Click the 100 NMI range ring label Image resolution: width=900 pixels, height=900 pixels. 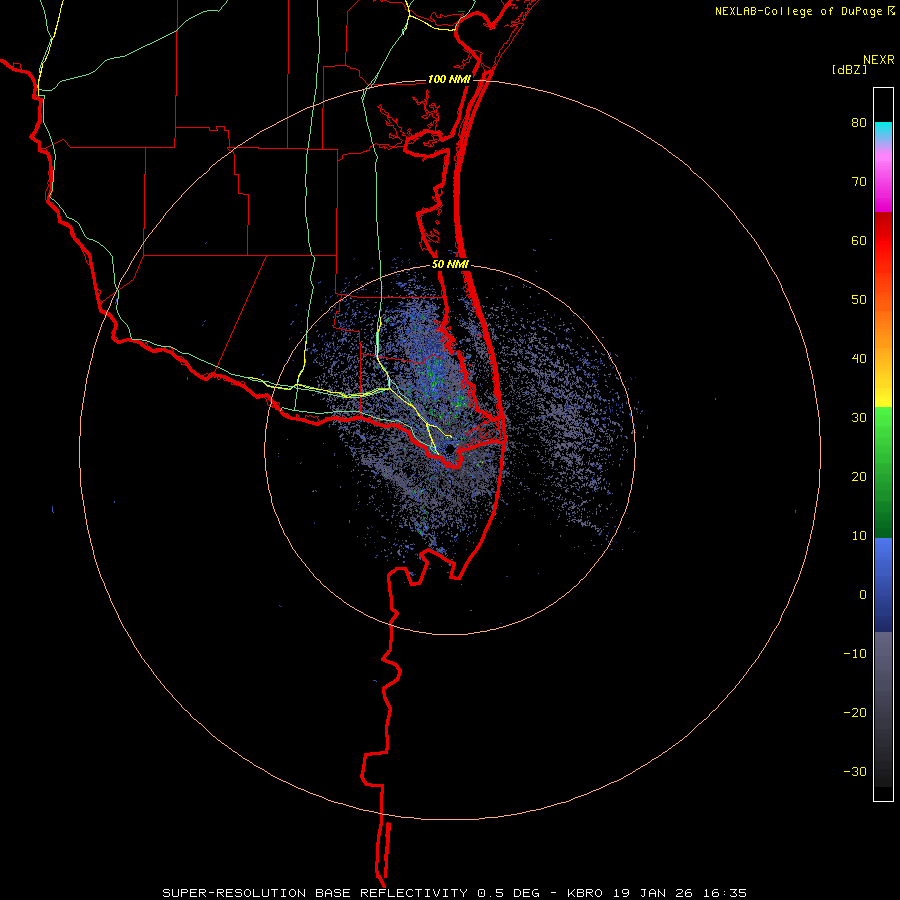click(x=449, y=79)
